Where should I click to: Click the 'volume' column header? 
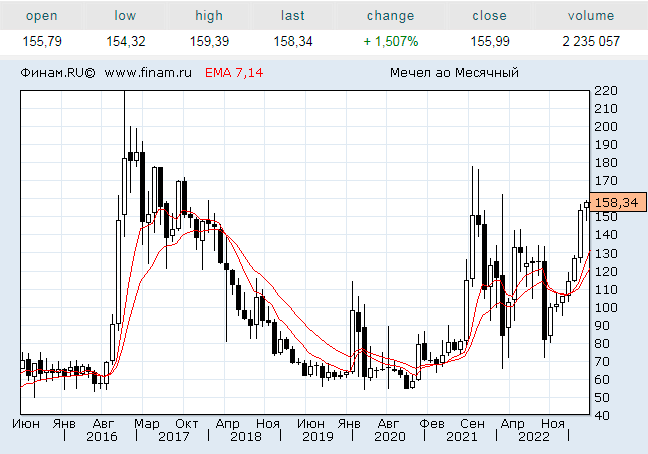[592, 16]
